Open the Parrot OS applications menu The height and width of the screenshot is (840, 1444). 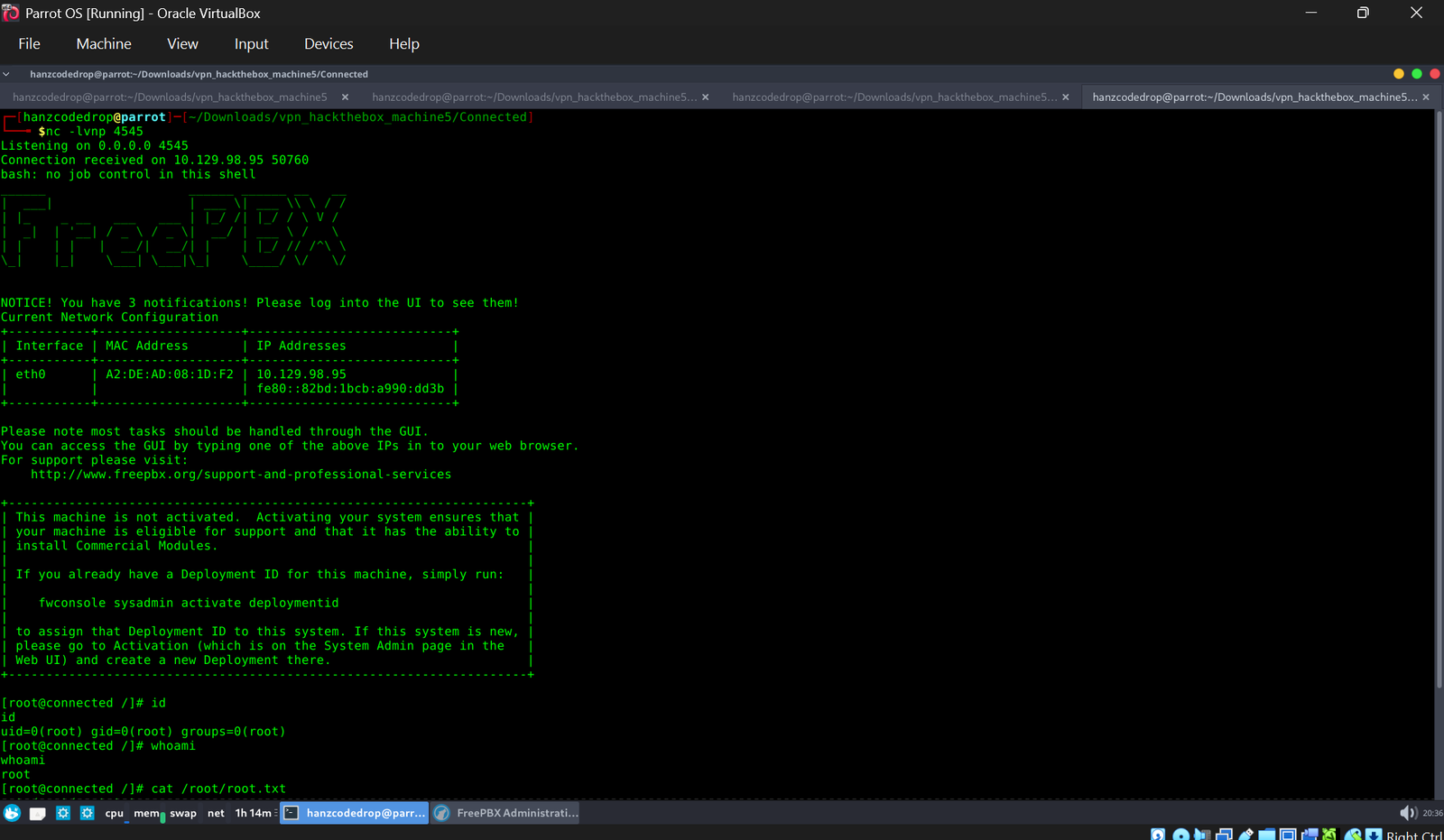(13, 813)
